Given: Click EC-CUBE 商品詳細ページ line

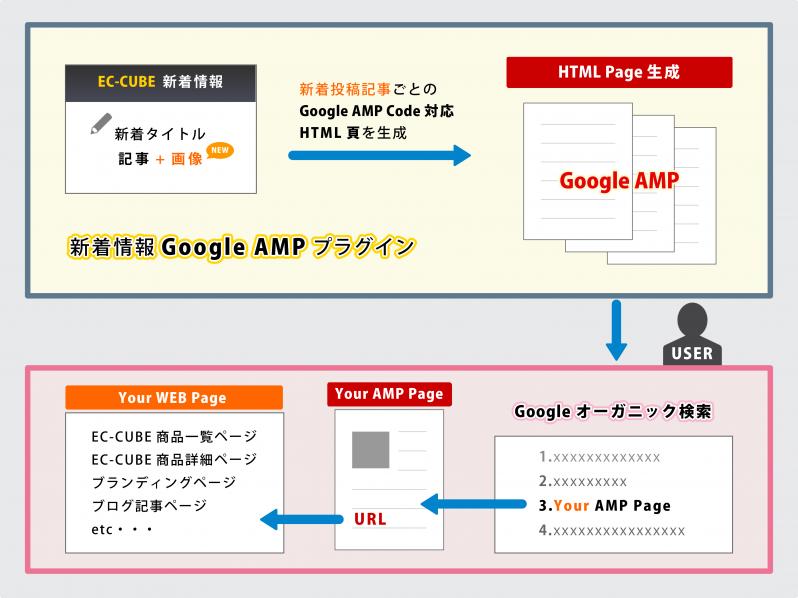Looking at the screenshot, I should 175,460.
